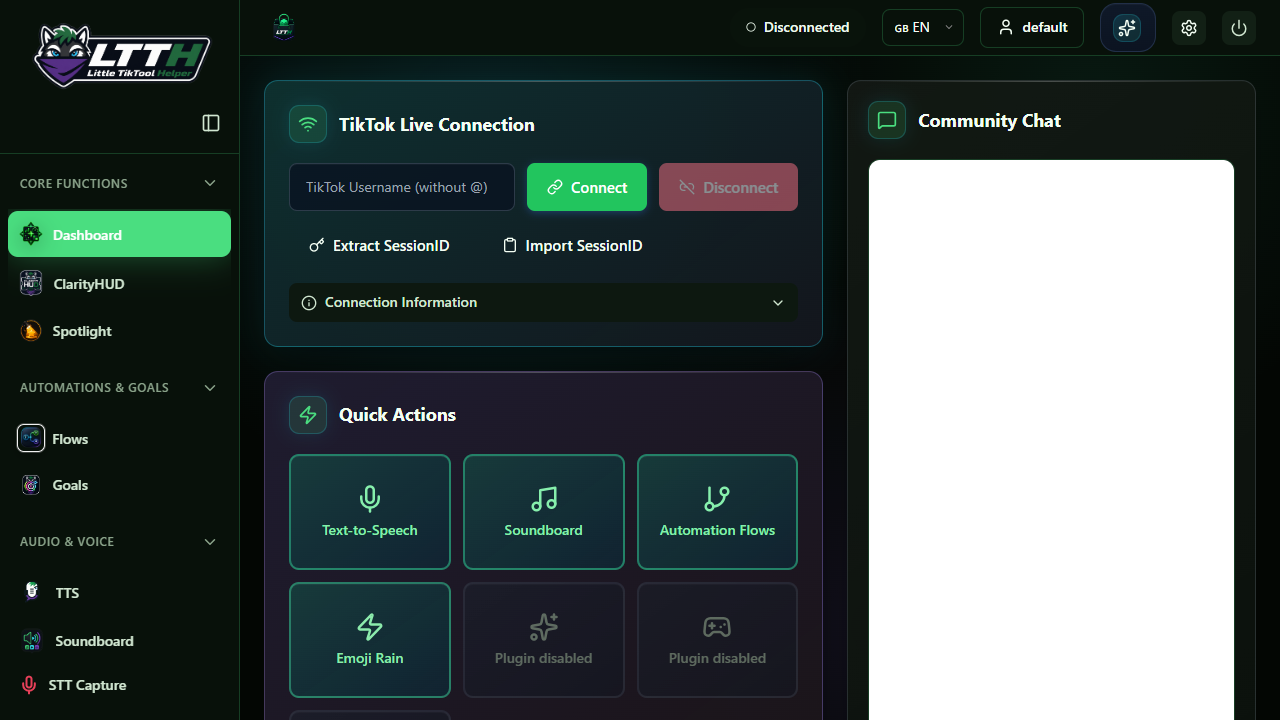
Task: Click the Disconnect button
Action: pyautogui.click(x=728, y=187)
